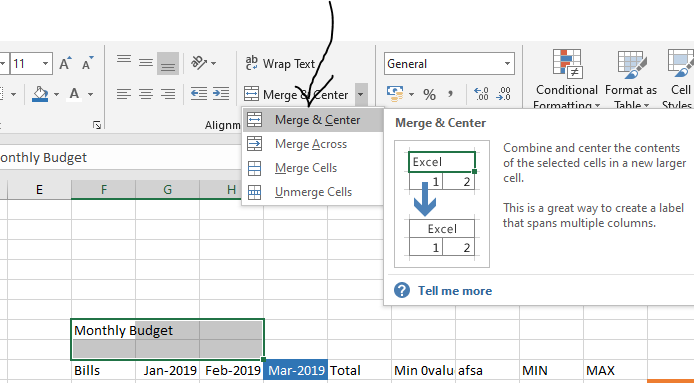694x383 pixels.
Task: Click Increase Font Size icon
Action: click(x=65, y=63)
